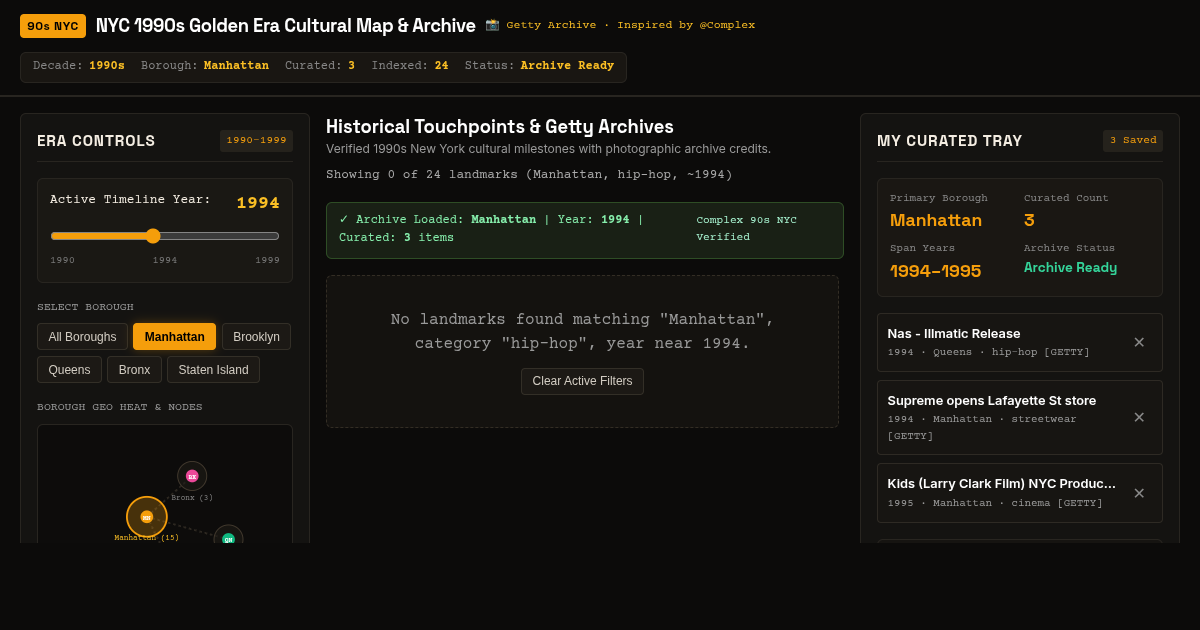1200x630 pixels.
Task: Choose the Brooklyn borough filter
Action: pyautogui.click(x=256, y=337)
